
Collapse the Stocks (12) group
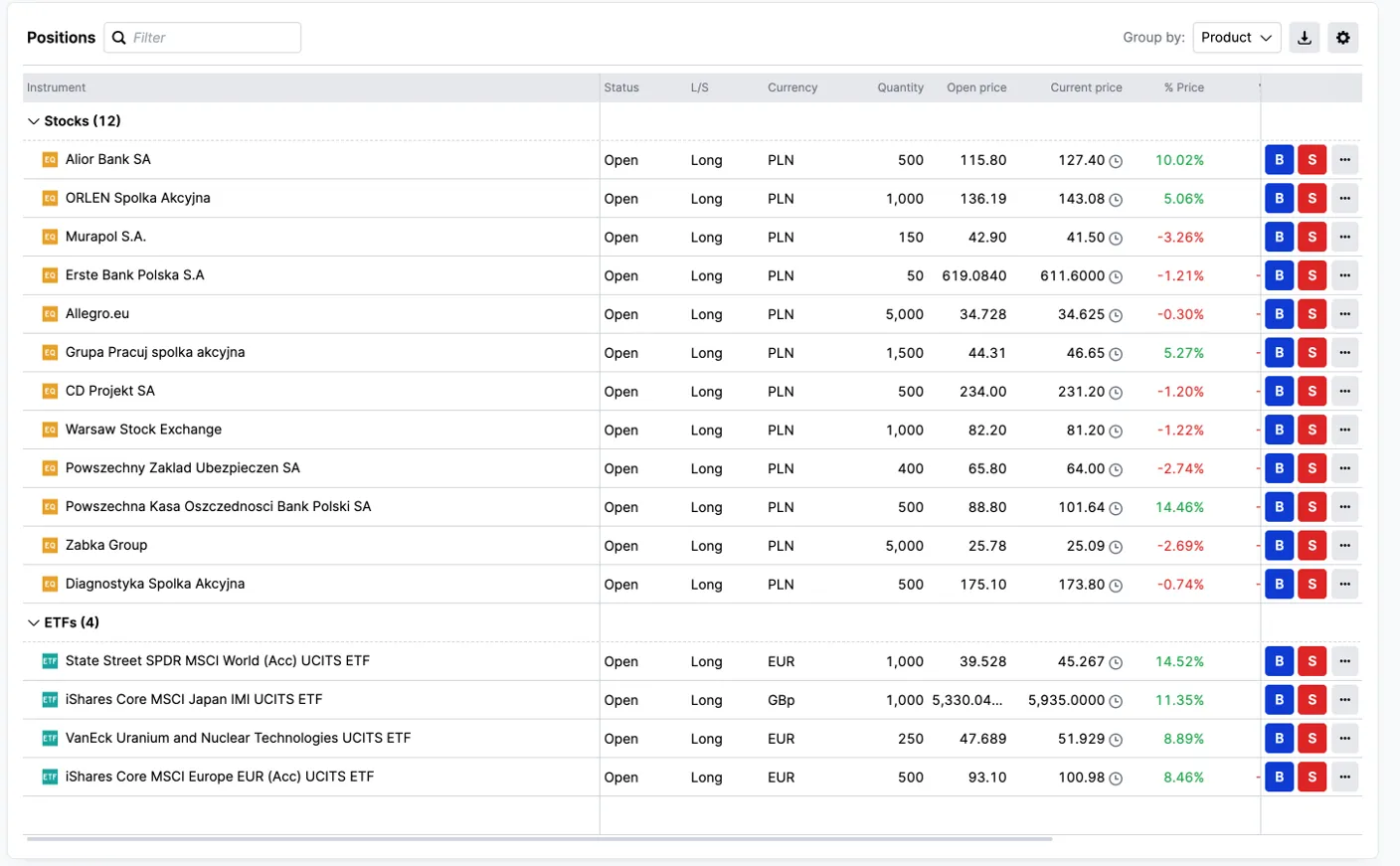point(34,121)
